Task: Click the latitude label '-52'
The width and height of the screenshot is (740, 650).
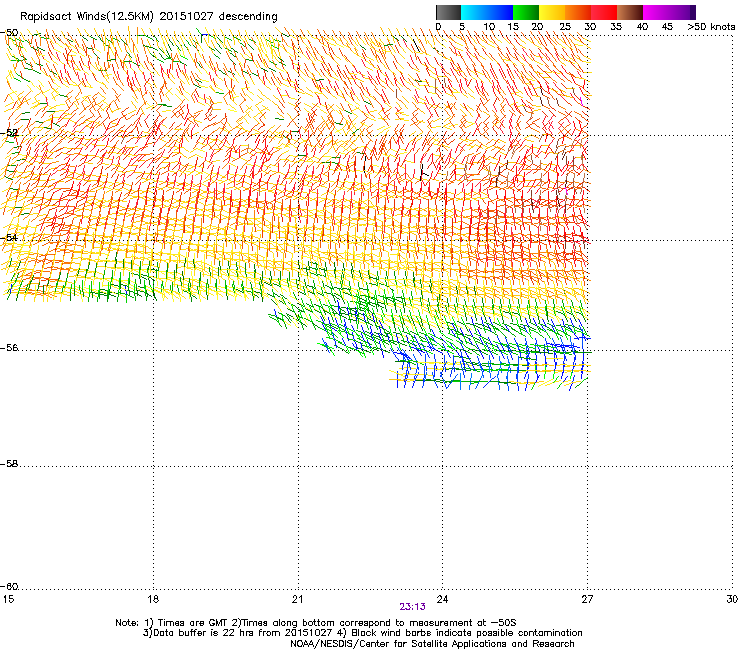Action: point(9,133)
